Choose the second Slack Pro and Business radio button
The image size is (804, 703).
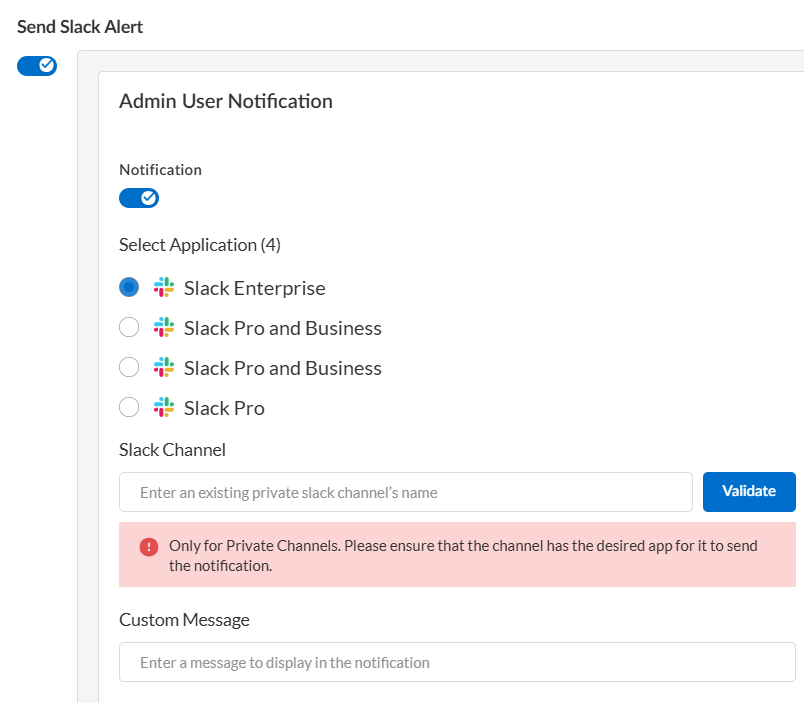click(129, 368)
